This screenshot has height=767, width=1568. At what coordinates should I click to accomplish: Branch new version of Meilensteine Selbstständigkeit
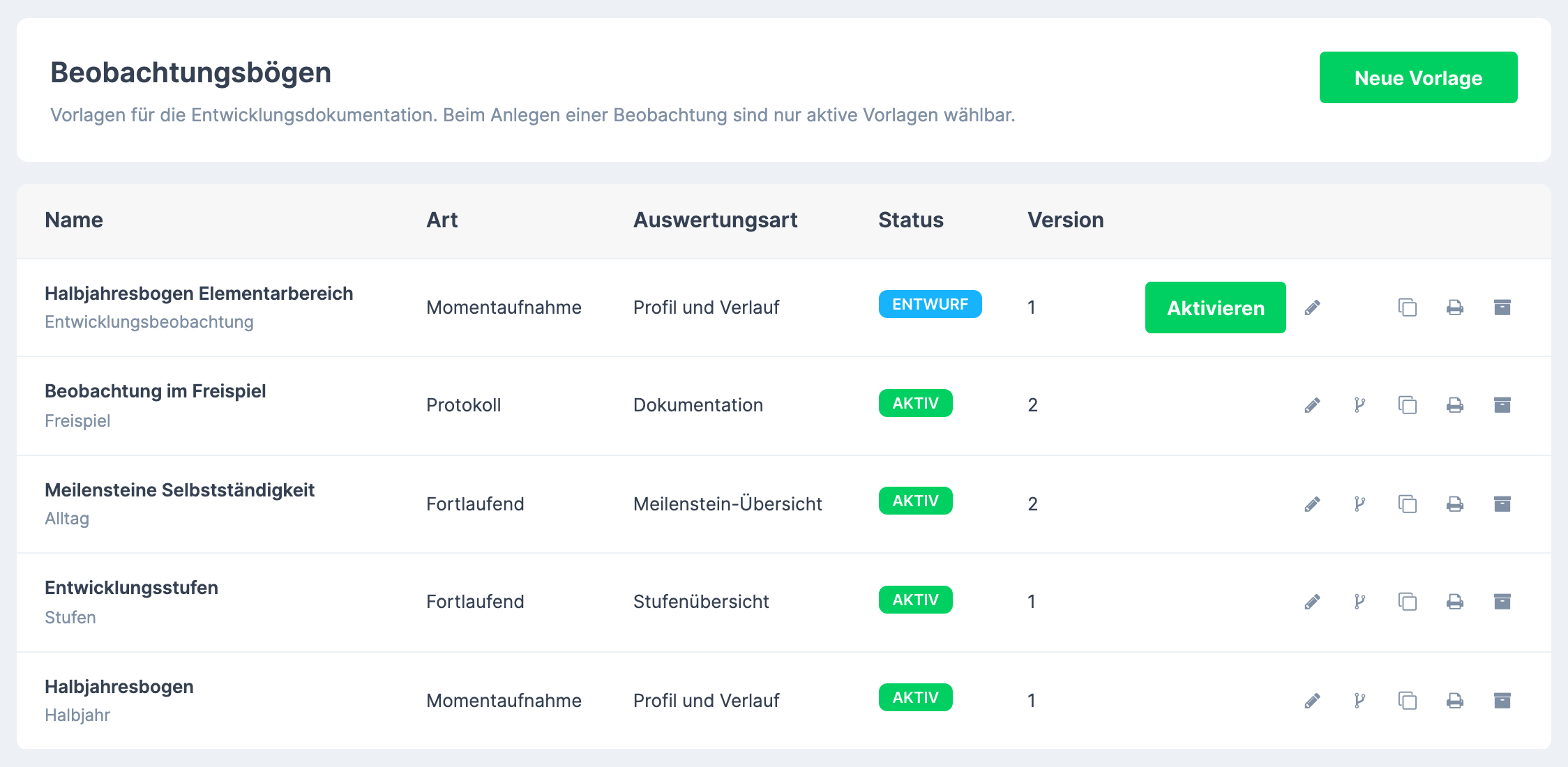click(x=1360, y=504)
